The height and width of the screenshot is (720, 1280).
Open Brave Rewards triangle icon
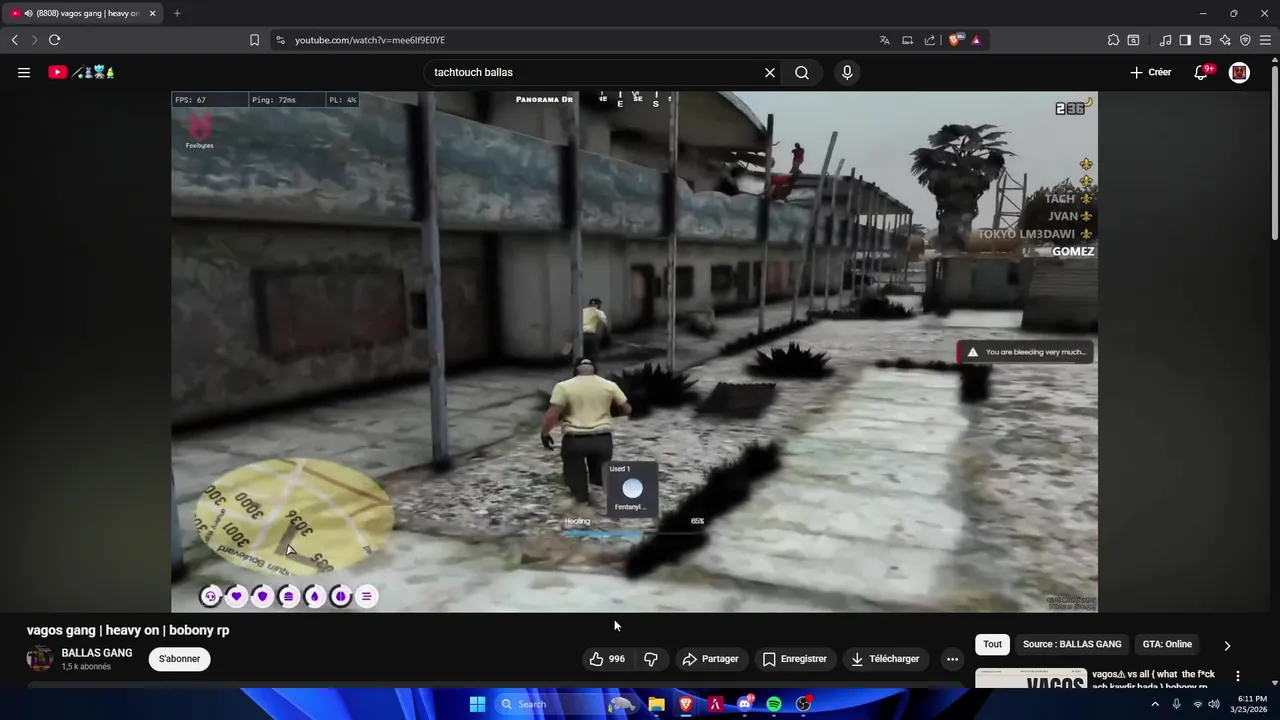click(976, 40)
